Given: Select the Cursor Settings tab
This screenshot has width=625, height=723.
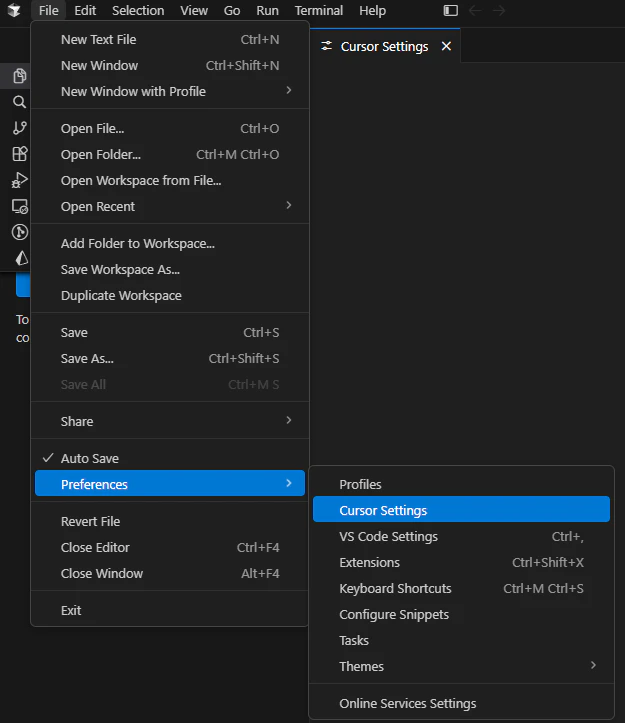Looking at the screenshot, I should (385, 46).
